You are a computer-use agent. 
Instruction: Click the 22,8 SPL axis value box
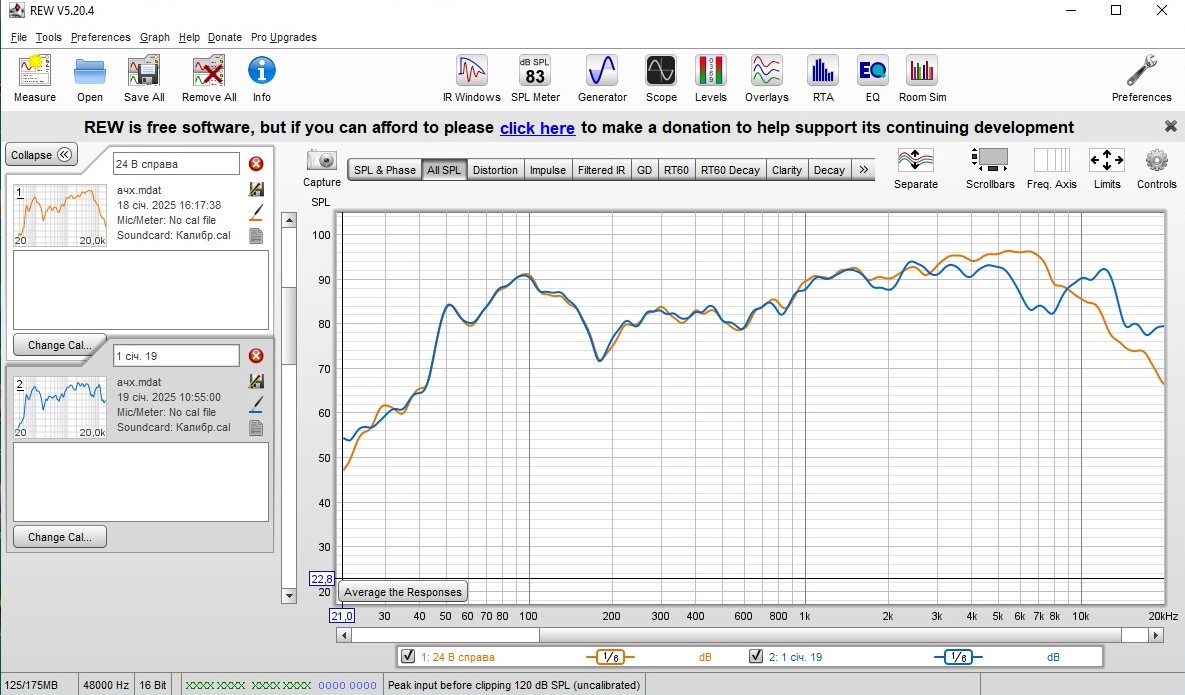point(321,579)
